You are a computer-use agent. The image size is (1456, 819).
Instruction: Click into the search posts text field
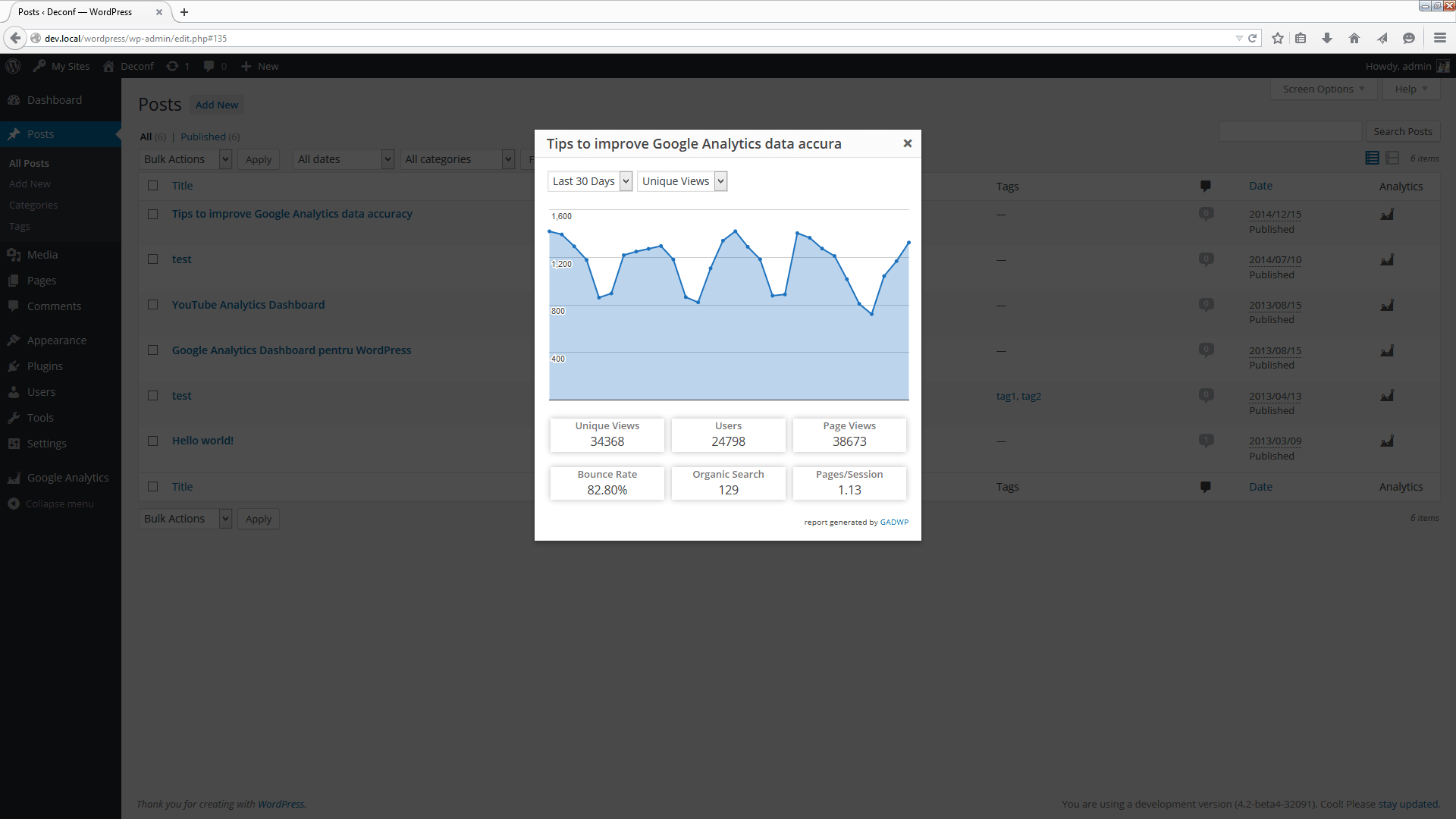(x=1290, y=132)
